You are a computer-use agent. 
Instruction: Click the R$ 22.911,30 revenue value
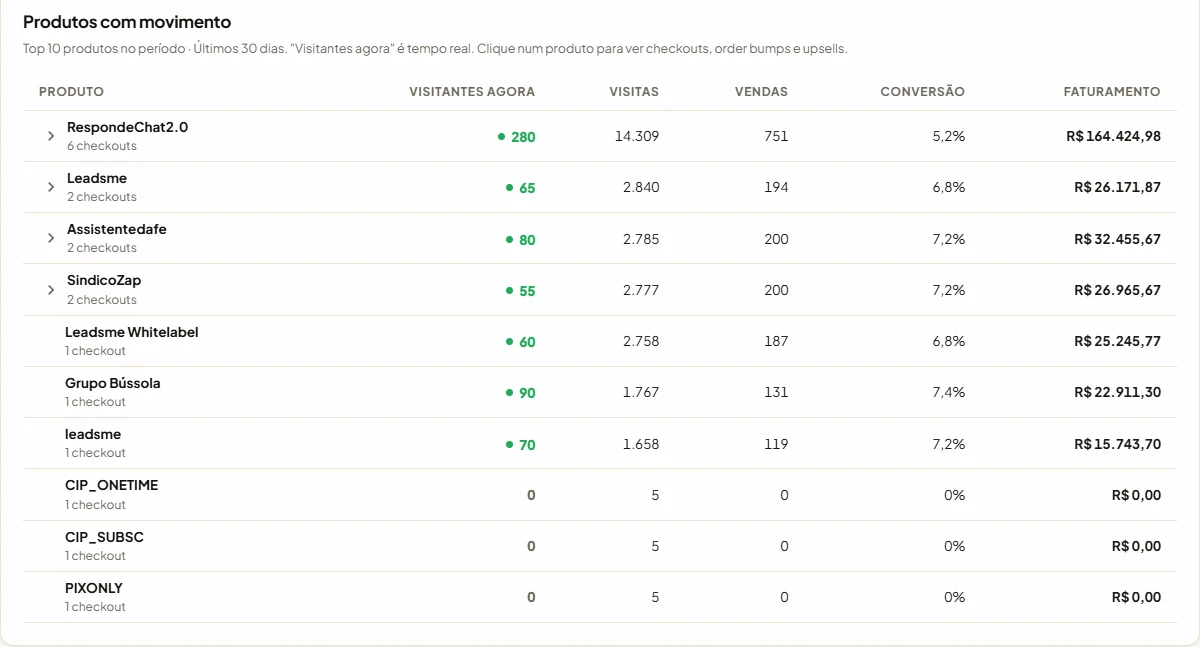[1117, 392]
